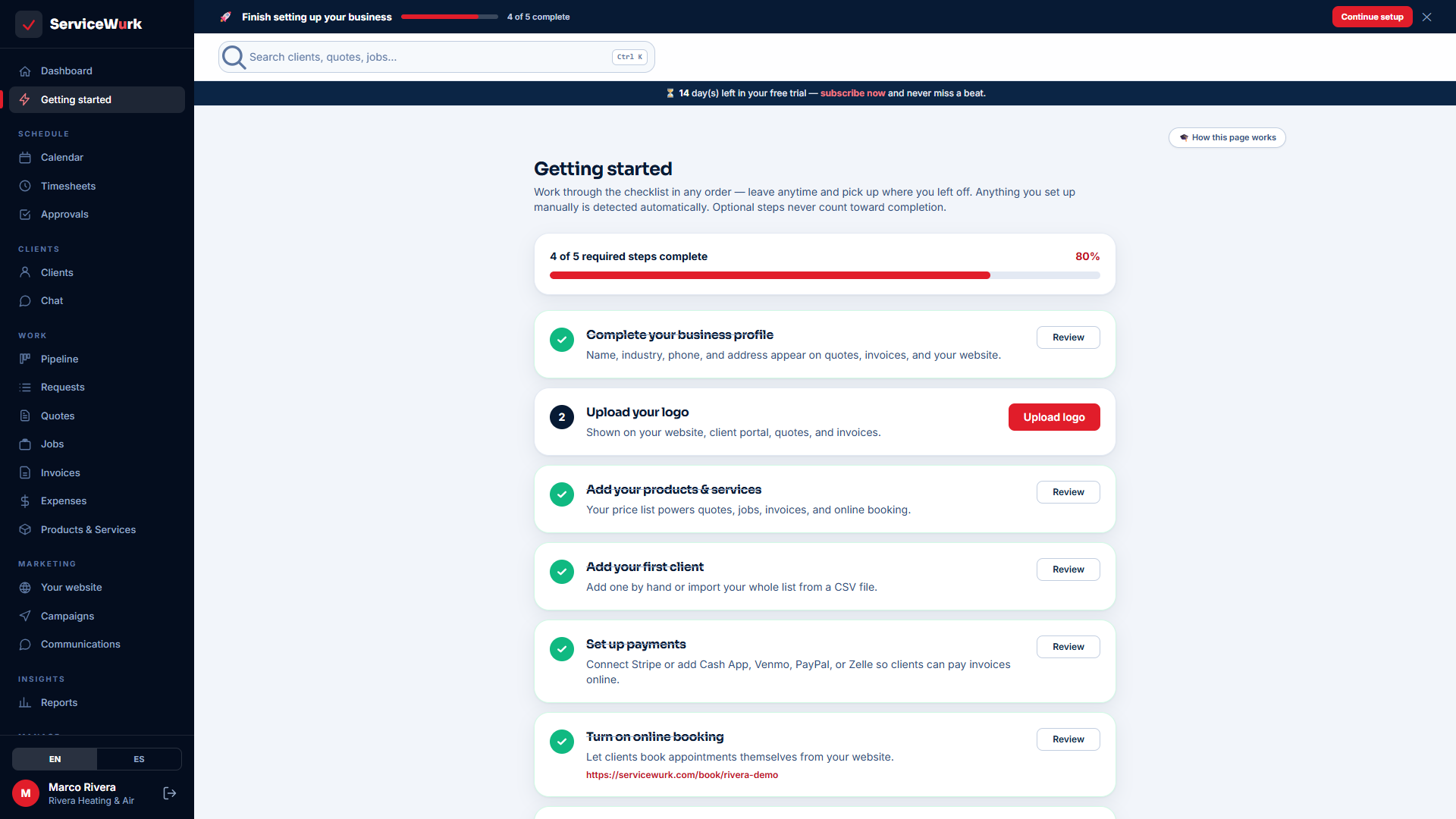Click the Marco Rivera avatar
Screen dimensions: 1456x819
pyautogui.click(x=26, y=793)
